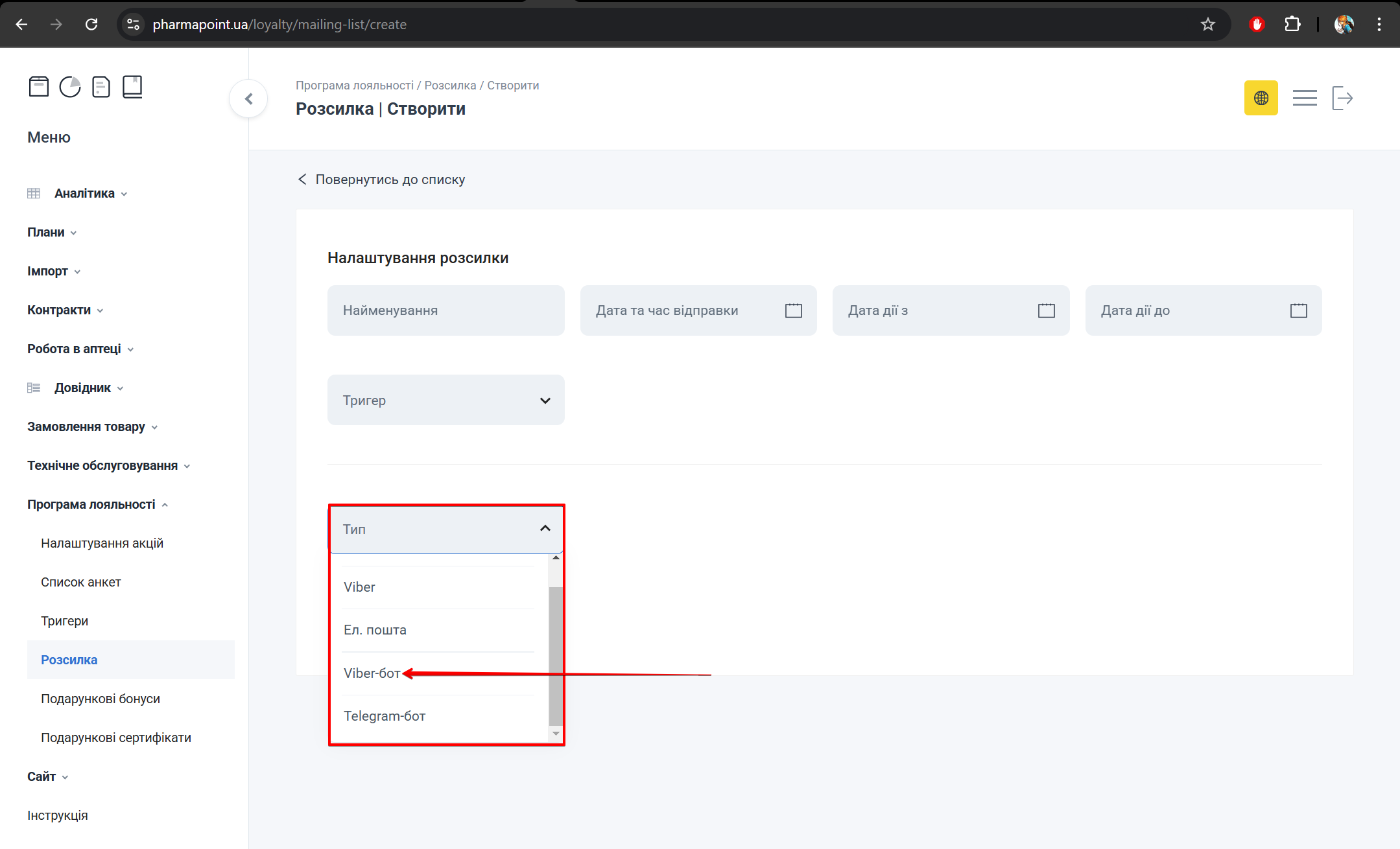Click the box/archive icon in sidebar top

click(x=39, y=86)
